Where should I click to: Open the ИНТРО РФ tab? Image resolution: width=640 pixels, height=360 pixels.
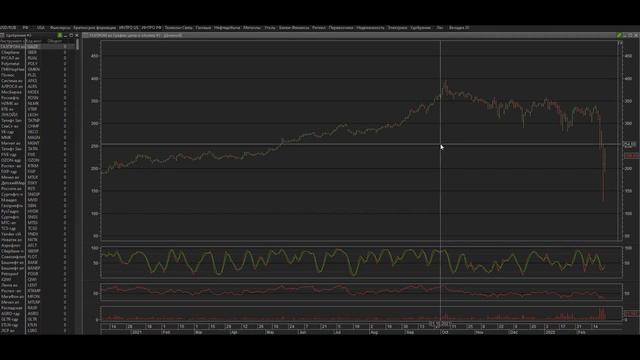point(151,28)
